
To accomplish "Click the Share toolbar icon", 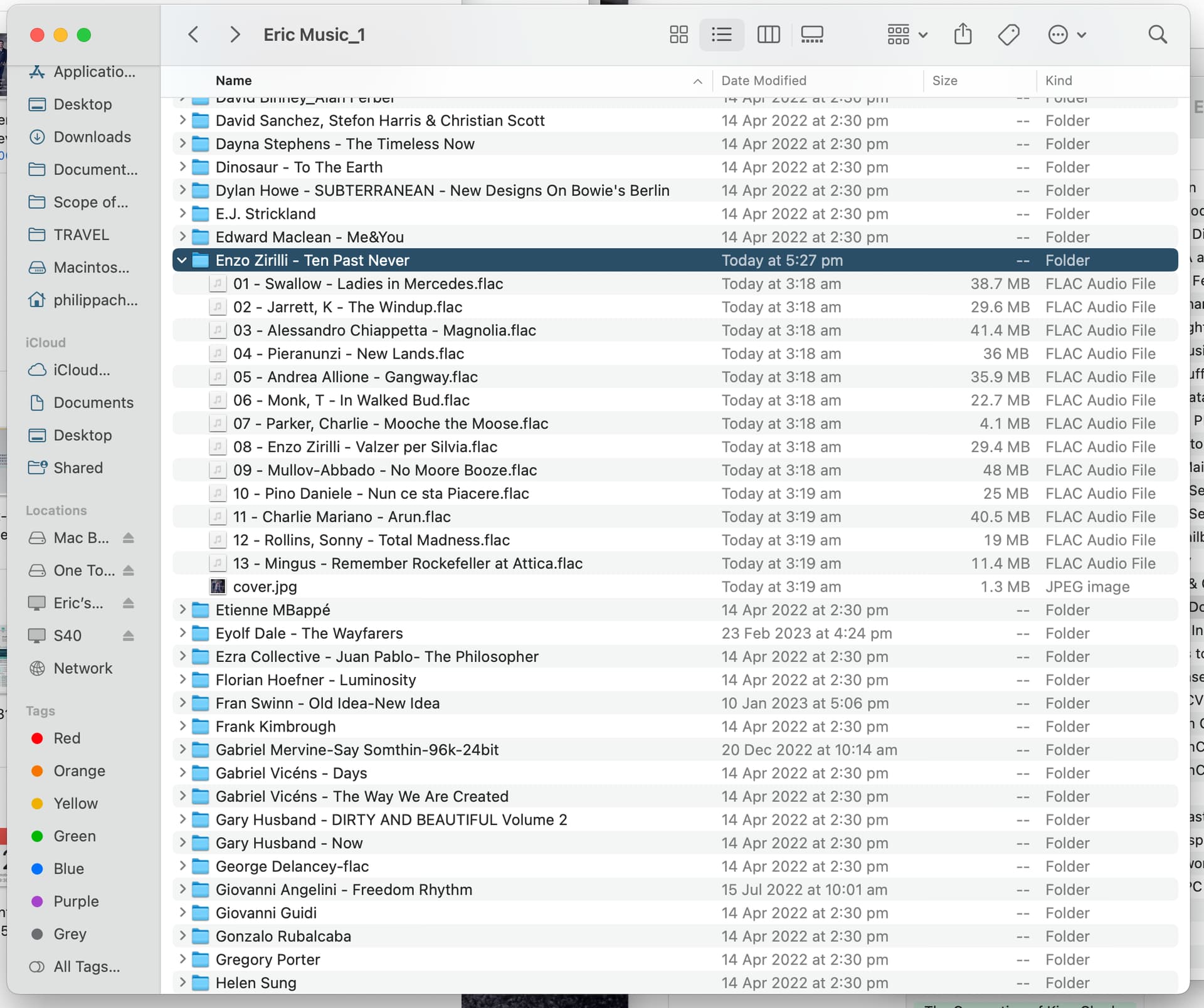I will [x=963, y=34].
